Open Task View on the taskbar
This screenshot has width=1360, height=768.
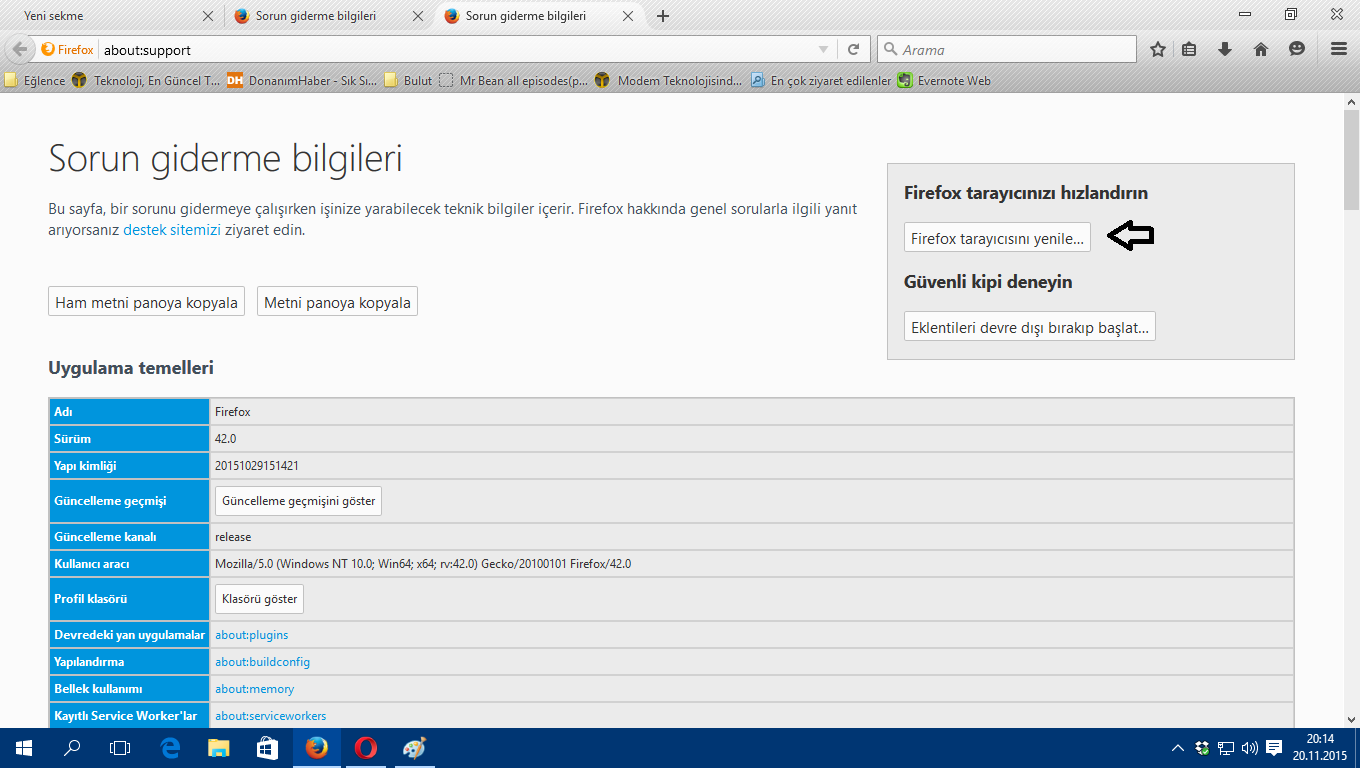(120, 748)
